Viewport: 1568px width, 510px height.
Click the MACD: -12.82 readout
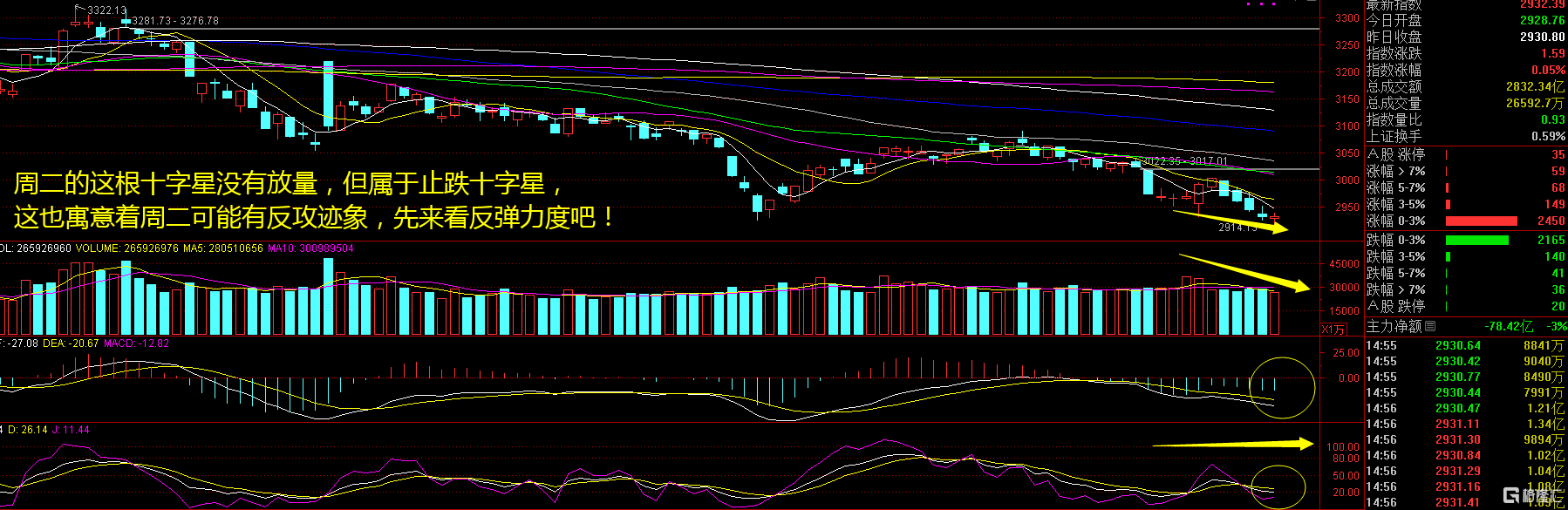[137, 343]
